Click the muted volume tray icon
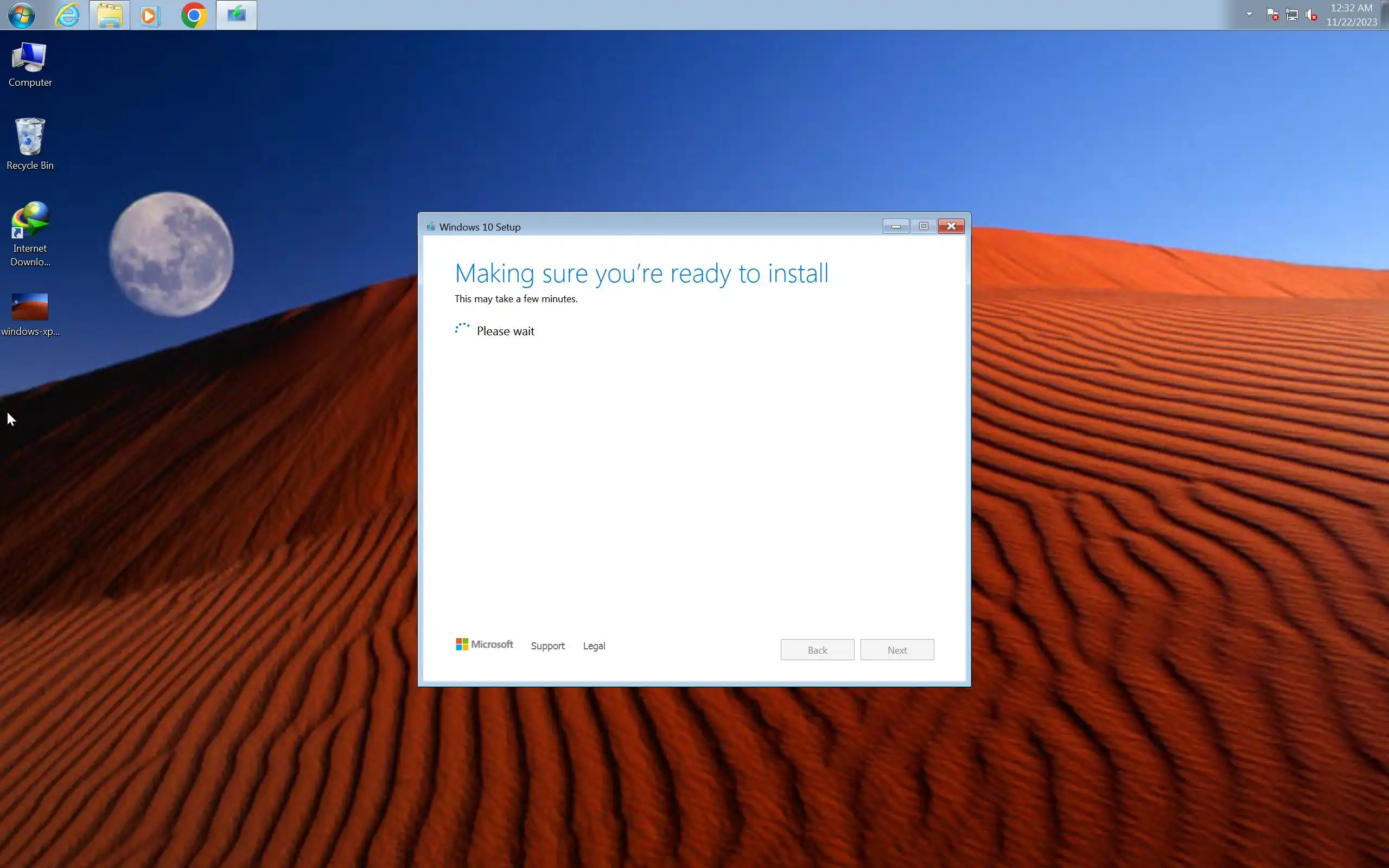Image resolution: width=1389 pixels, height=868 pixels. [x=1311, y=14]
